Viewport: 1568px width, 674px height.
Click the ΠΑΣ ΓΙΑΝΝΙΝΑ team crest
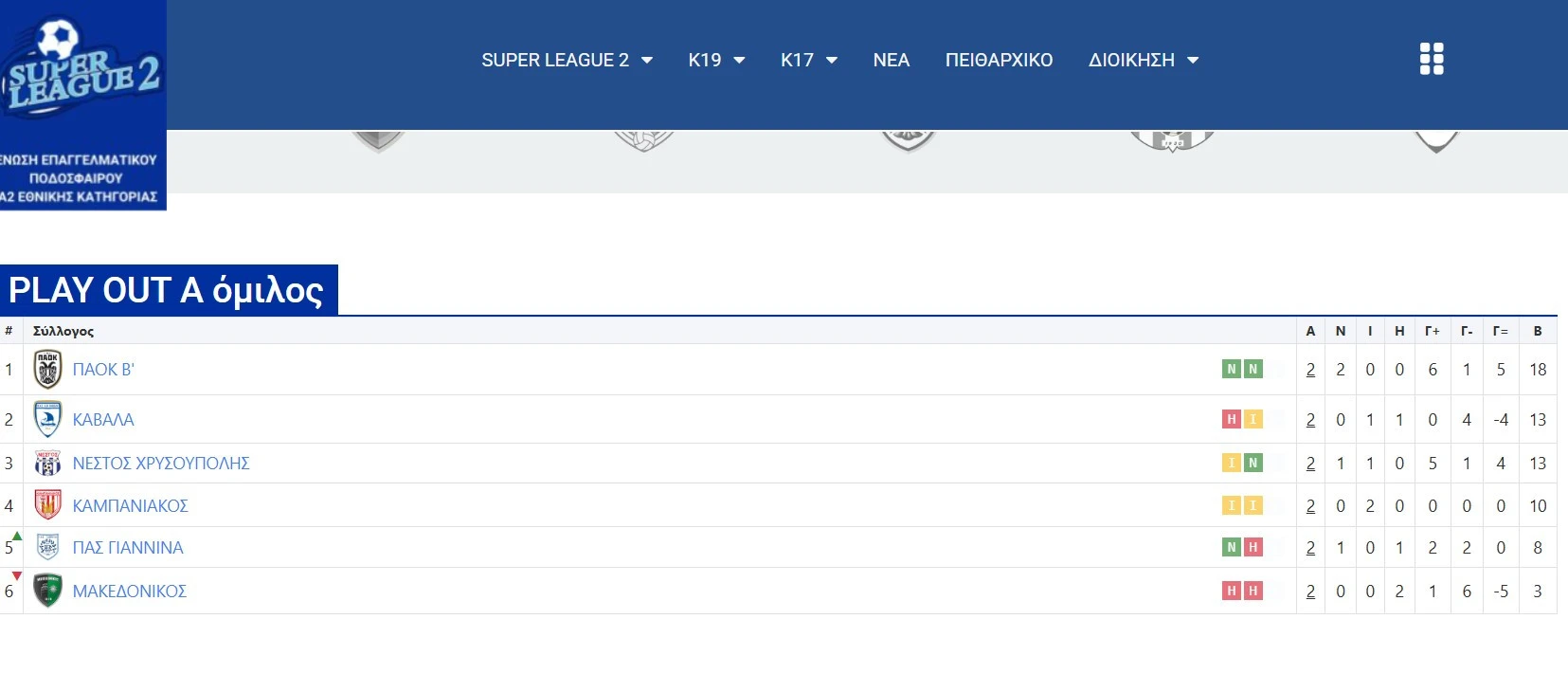(x=47, y=547)
